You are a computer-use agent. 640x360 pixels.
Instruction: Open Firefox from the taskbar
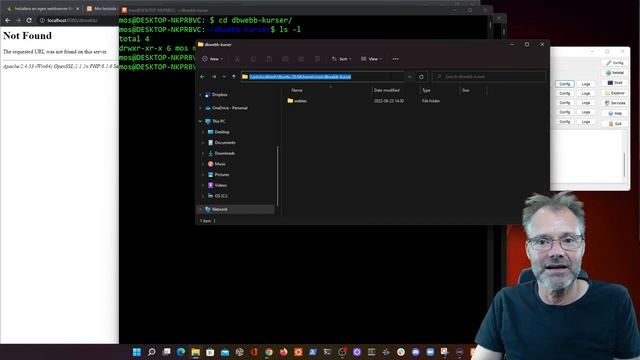pos(283,352)
